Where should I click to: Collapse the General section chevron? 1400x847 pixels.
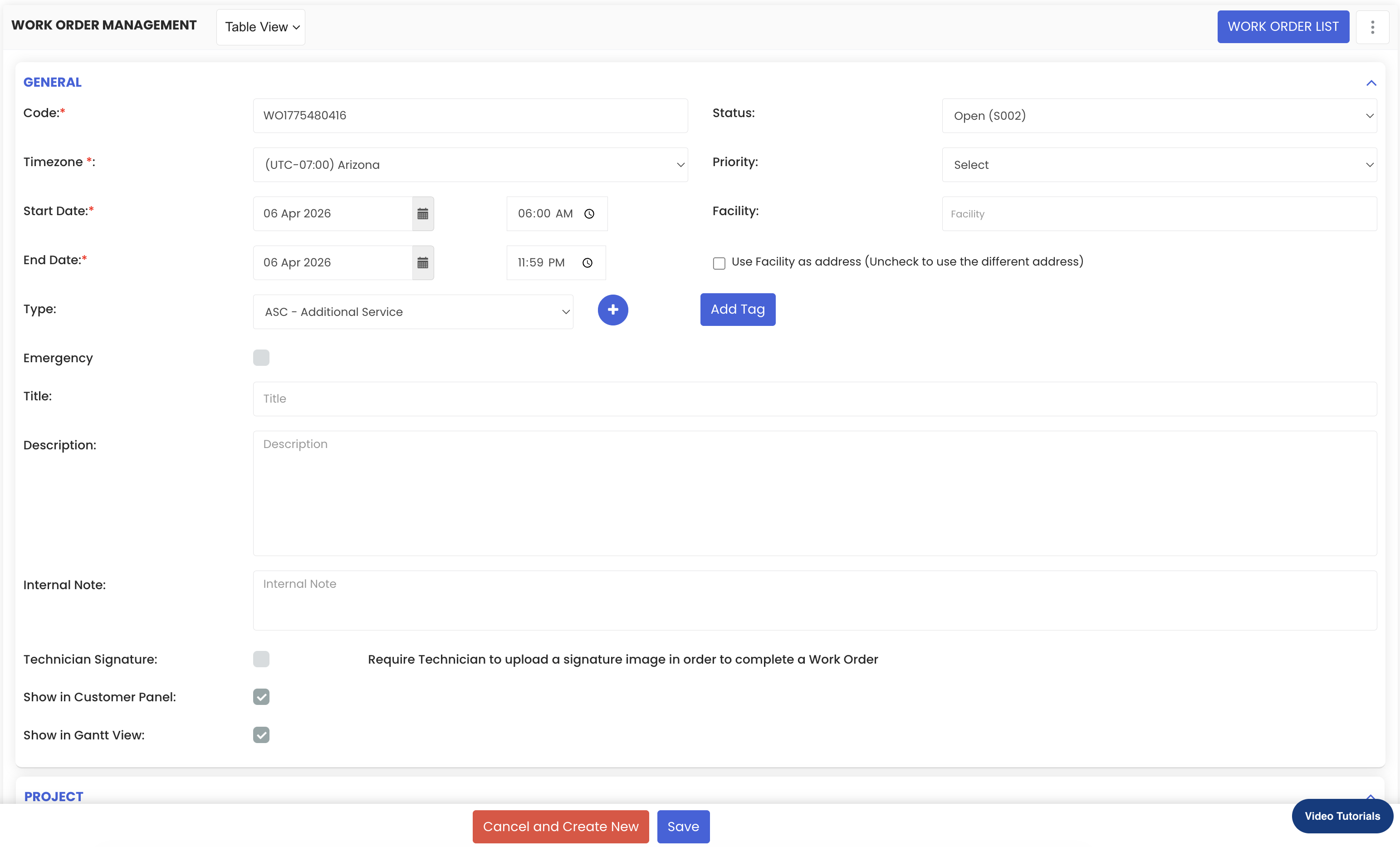click(x=1371, y=83)
